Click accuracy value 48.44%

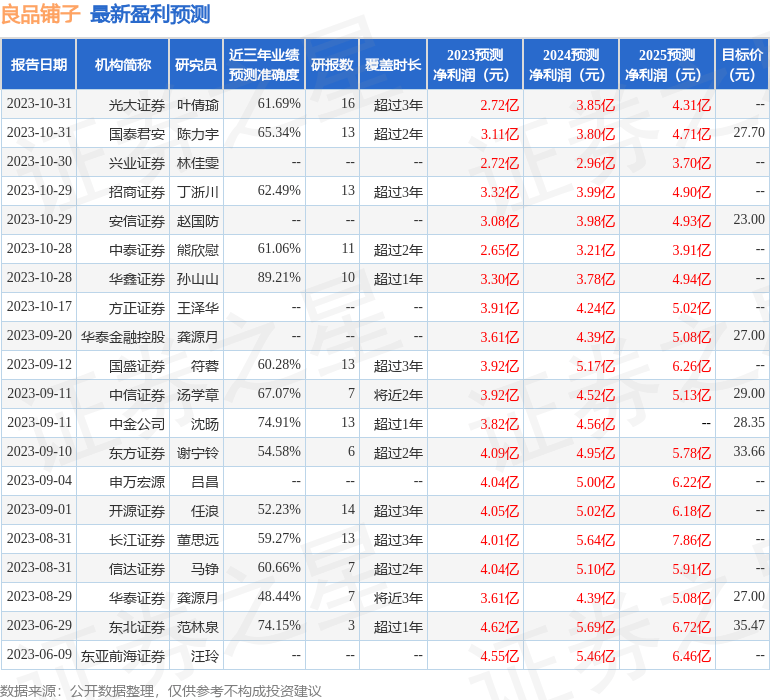pyautogui.click(x=279, y=596)
